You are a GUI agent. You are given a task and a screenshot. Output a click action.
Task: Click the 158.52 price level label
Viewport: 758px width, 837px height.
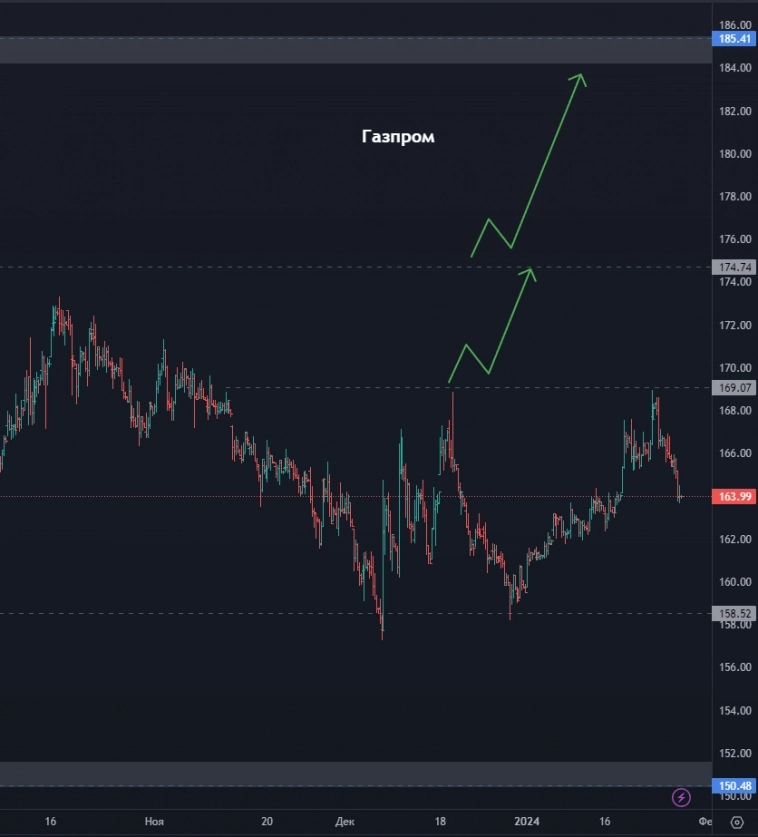(x=735, y=614)
